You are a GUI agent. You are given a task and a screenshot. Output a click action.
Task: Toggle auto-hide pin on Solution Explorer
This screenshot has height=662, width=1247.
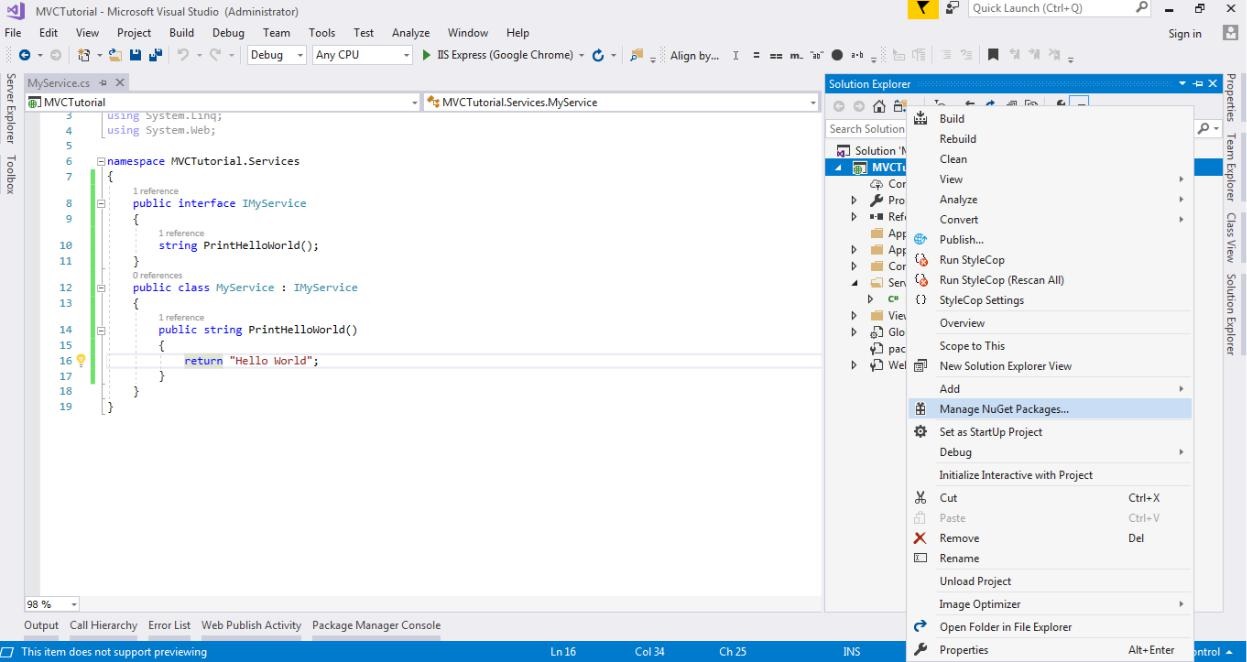pyautogui.click(x=1199, y=83)
